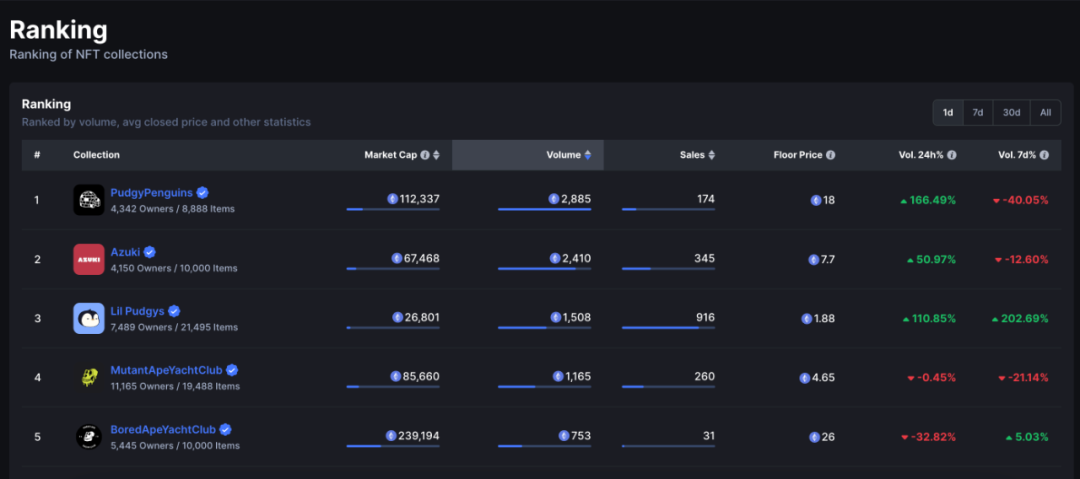Select the 1d time range

pyautogui.click(x=948, y=112)
